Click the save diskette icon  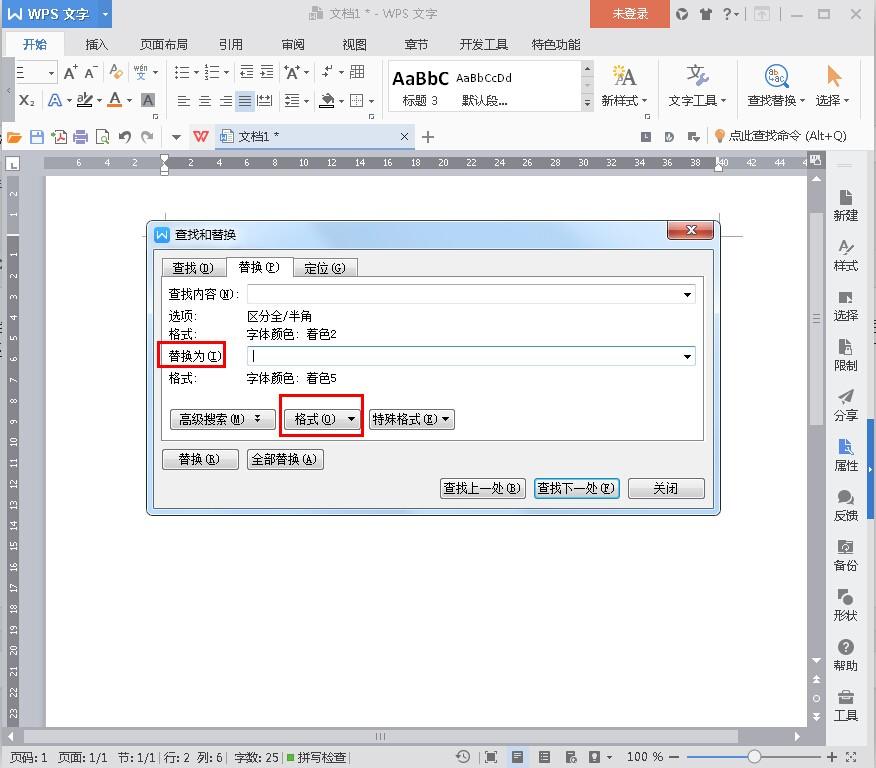[x=37, y=137]
